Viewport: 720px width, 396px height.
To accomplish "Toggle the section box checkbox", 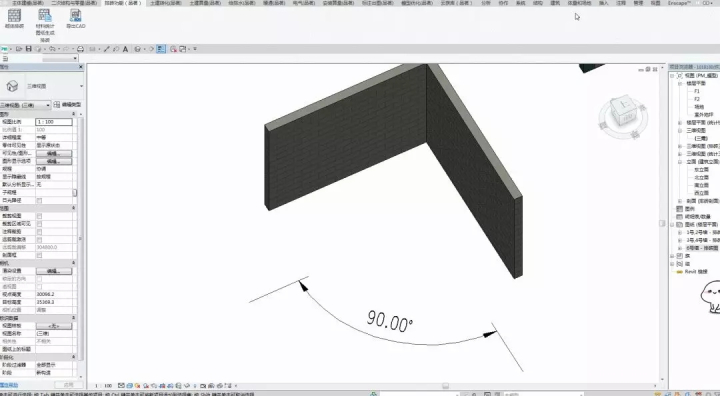I will 39,255.
